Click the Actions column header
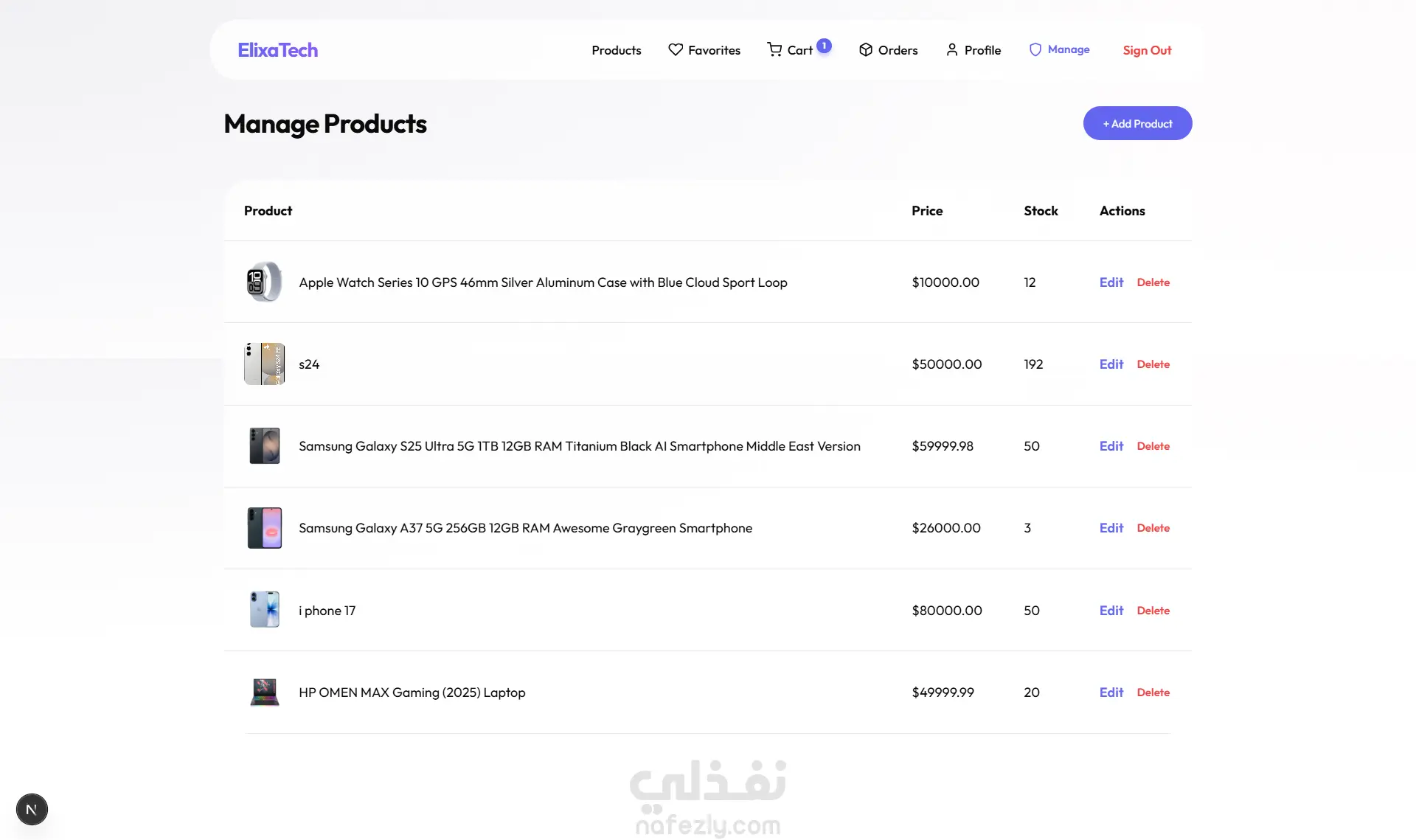1416x840 pixels. click(1122, 211)
